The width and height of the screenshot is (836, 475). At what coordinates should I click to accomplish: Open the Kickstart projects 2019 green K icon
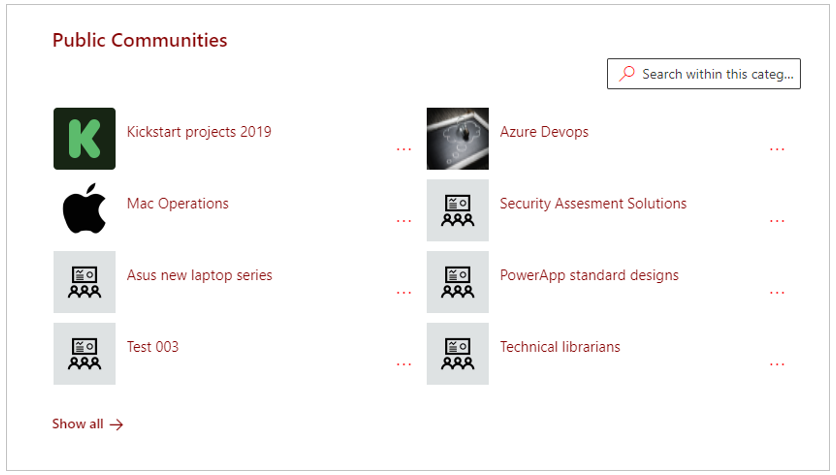pyautogui.click(x=84, y=139)
